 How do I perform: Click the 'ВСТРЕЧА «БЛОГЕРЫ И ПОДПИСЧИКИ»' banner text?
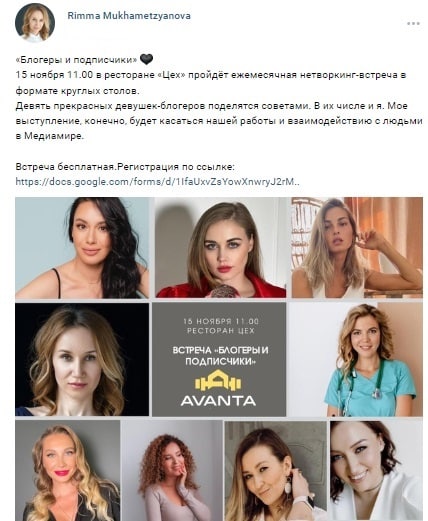click(220, 356)
